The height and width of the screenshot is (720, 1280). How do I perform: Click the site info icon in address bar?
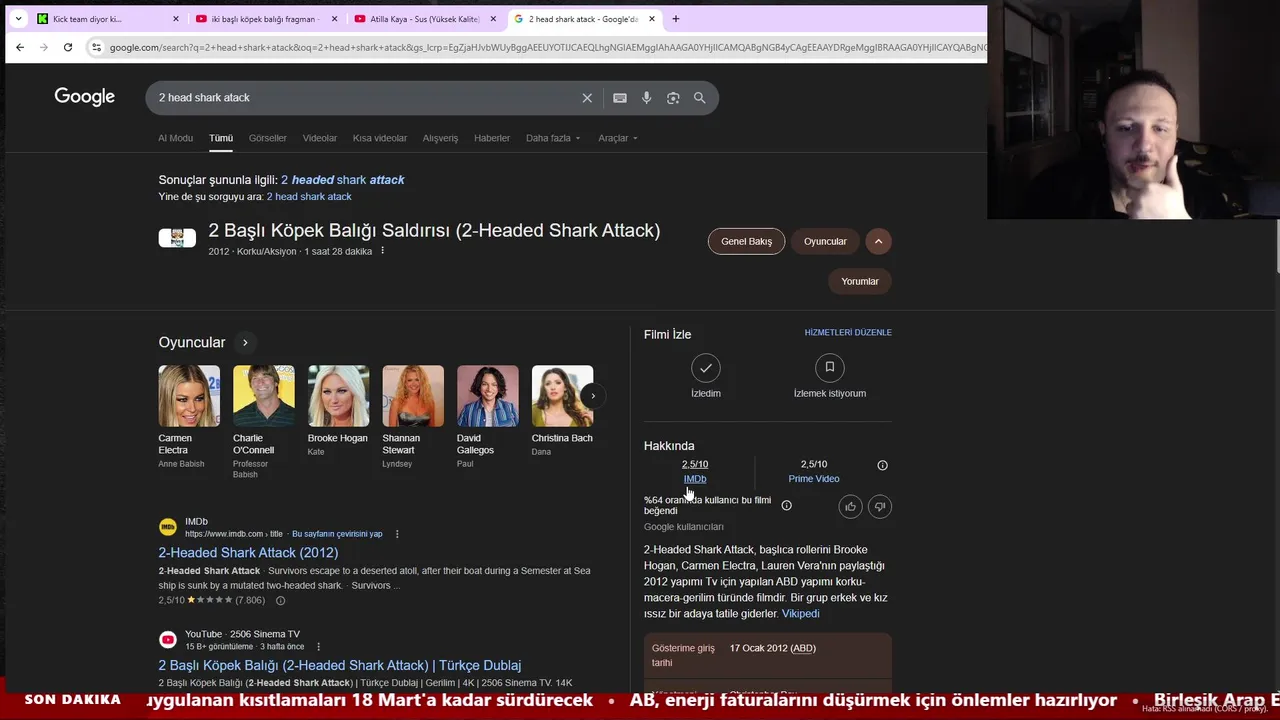pos(96,47)
